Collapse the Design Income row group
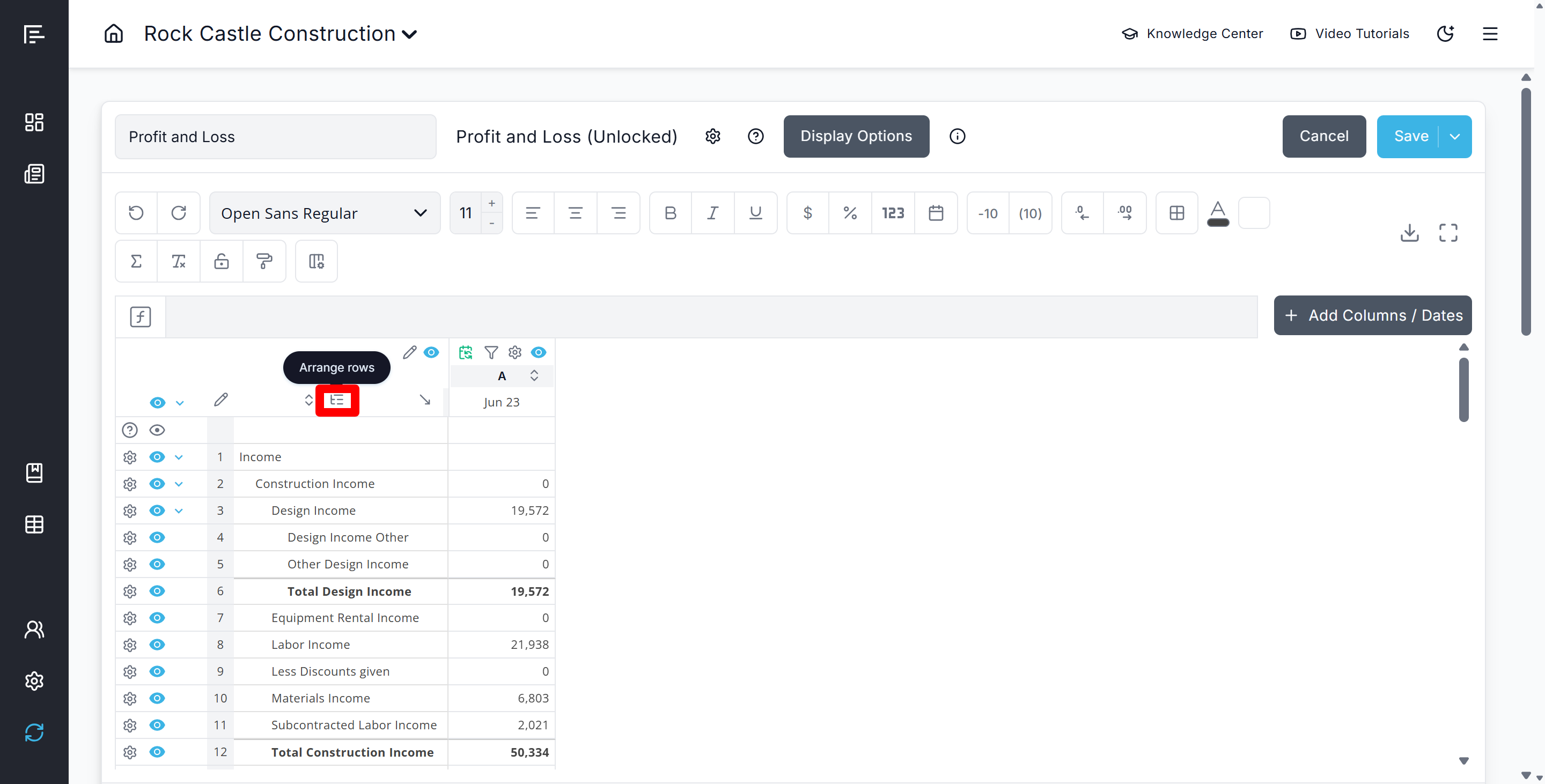 point(179,511)
